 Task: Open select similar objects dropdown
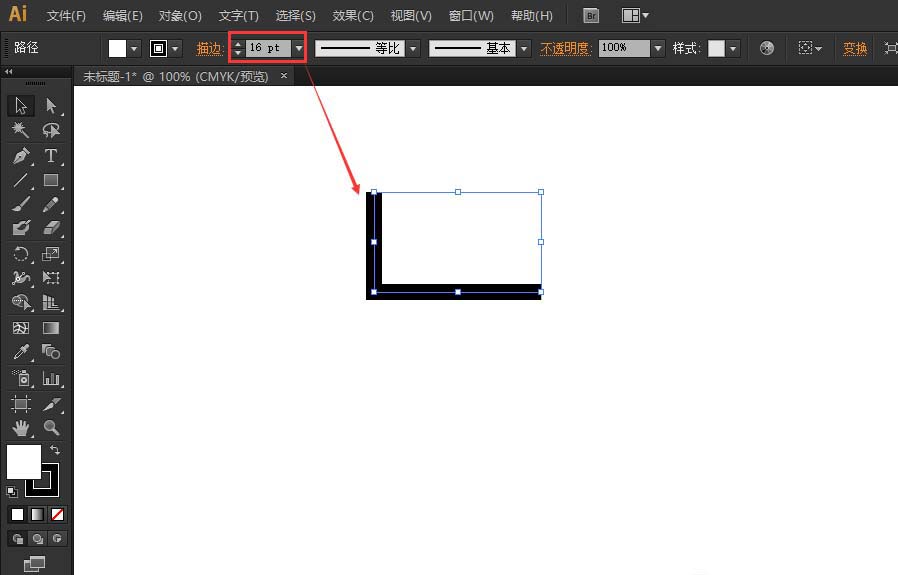click(810, 48)
